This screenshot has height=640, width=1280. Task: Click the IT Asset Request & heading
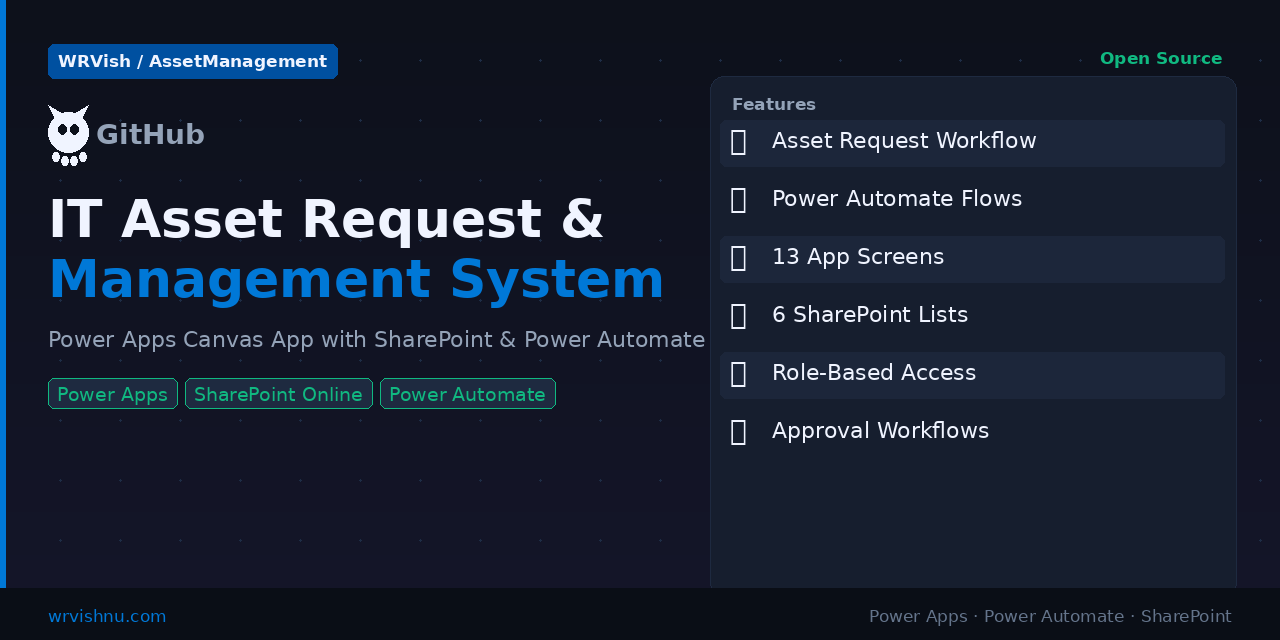tap(326, 220)
